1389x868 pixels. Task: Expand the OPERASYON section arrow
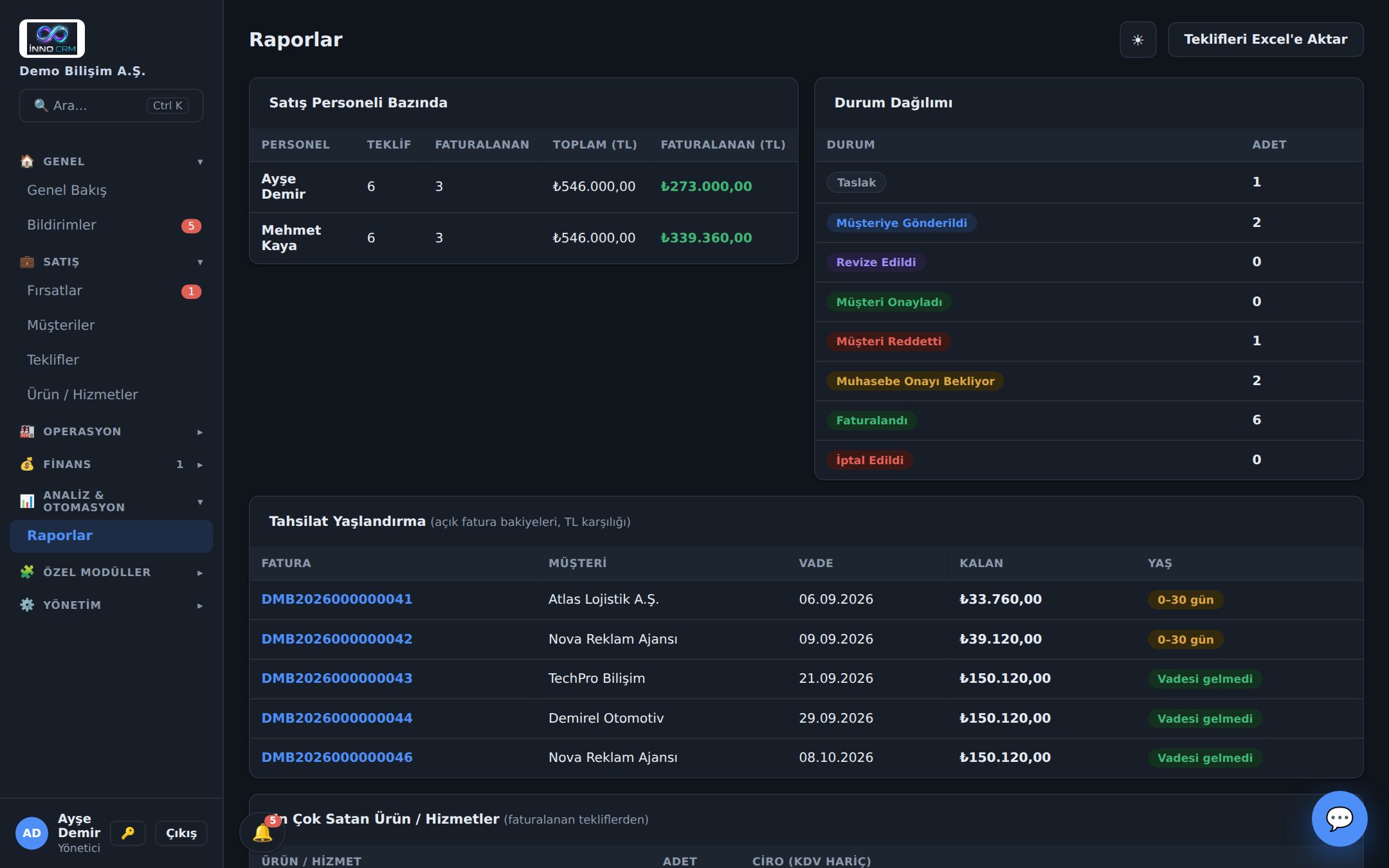tap(200, 432)
